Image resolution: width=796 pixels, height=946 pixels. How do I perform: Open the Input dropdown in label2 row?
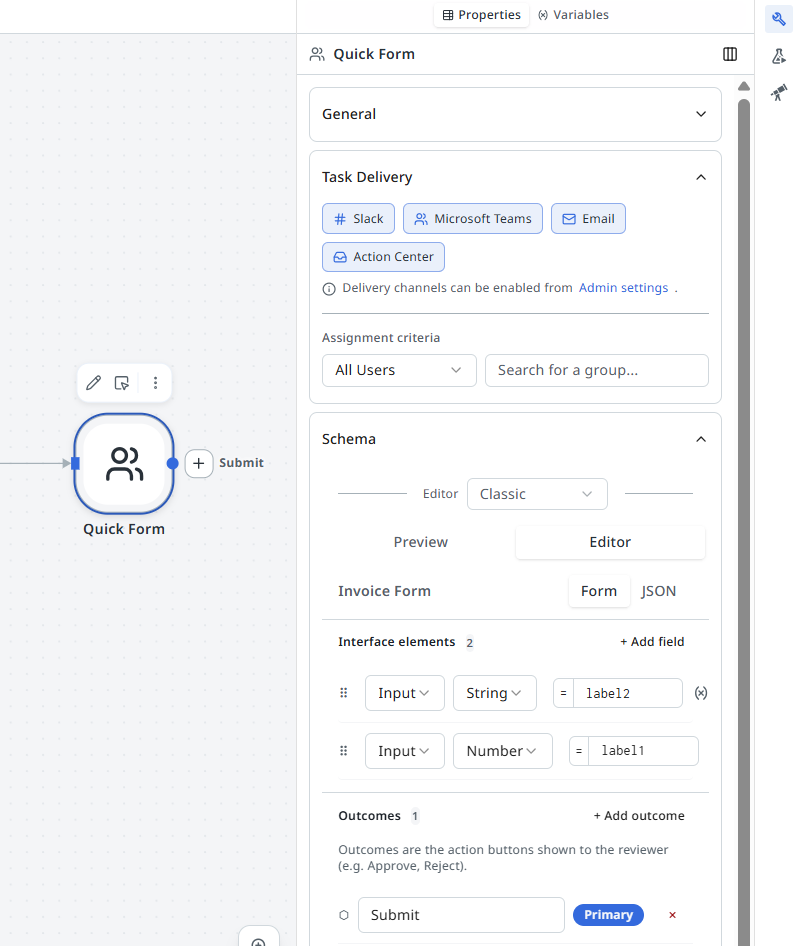pyautogui.click(x=404, y=693)
